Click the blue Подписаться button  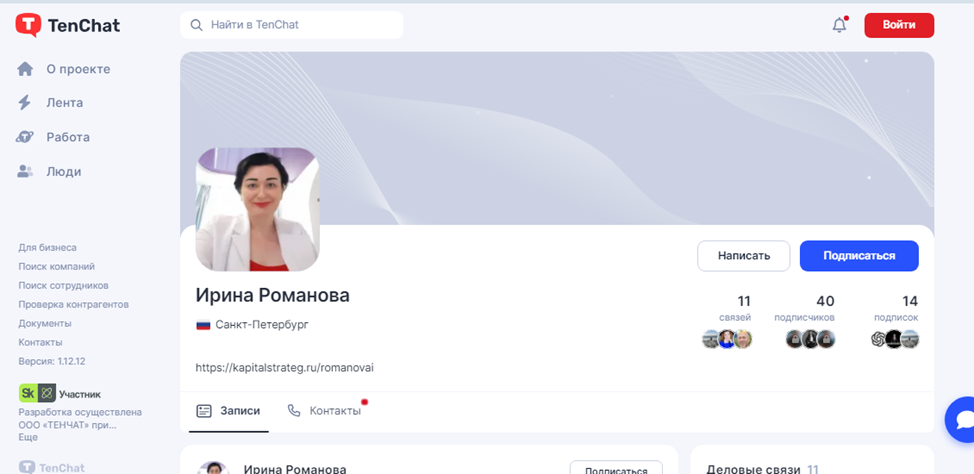[859, 256]
